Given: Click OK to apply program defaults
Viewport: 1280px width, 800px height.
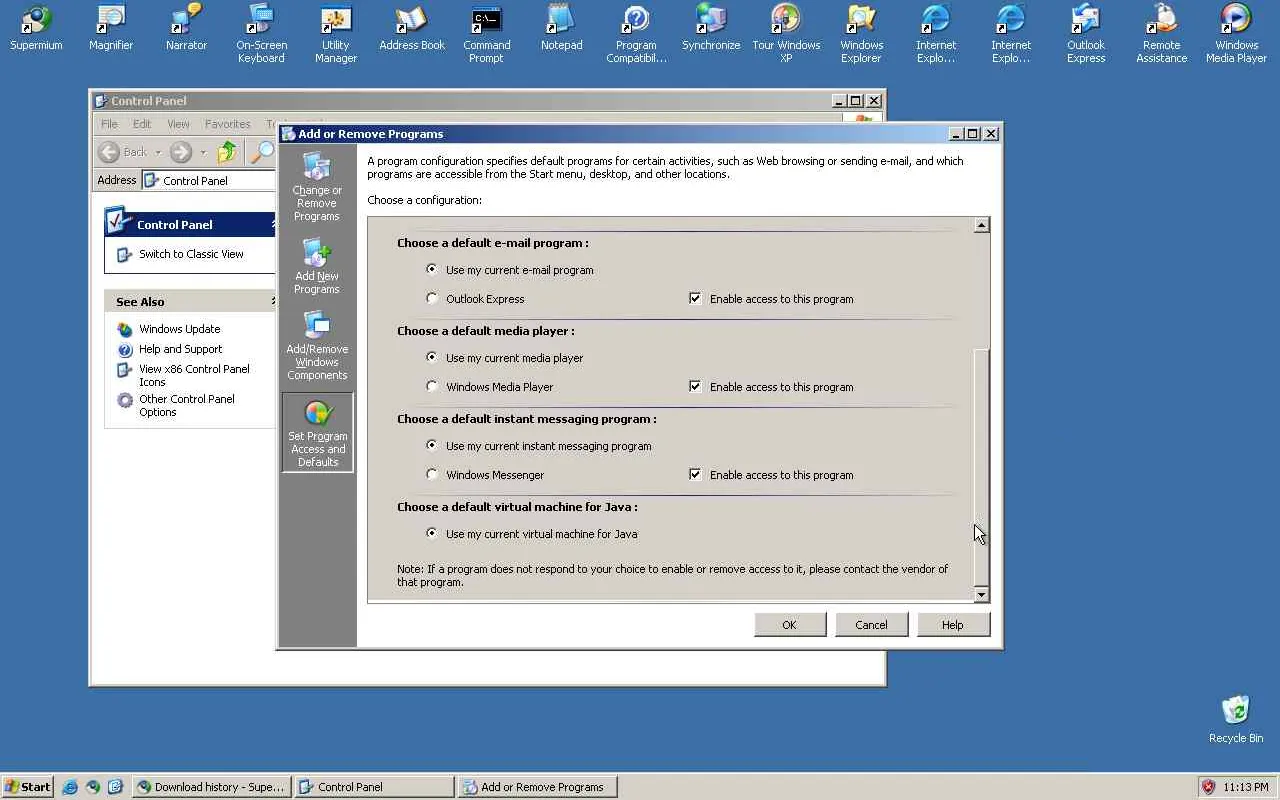Looking at the screenshot, I should [x=789, y=625].
